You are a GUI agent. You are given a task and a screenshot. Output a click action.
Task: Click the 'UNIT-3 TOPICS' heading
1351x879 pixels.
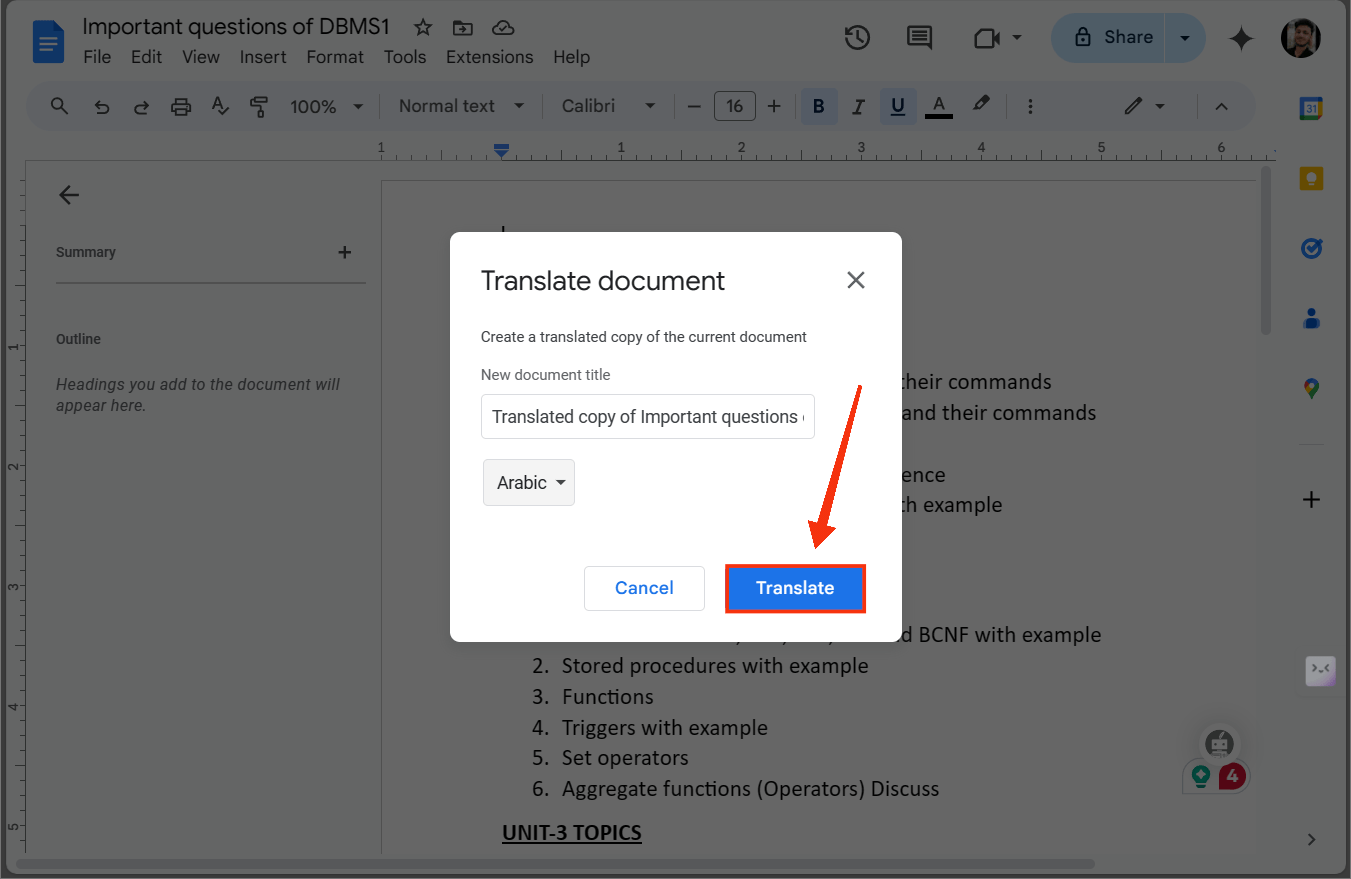coord(572,832)
